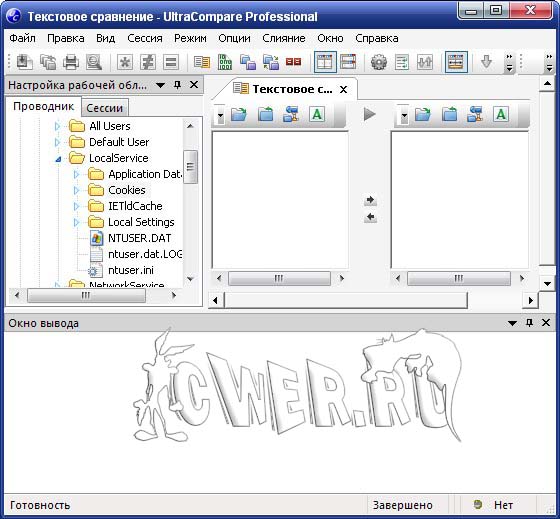The image size is (560, 519).
Task: Expand the All Users folder
Action: click(x=57, y=126)
